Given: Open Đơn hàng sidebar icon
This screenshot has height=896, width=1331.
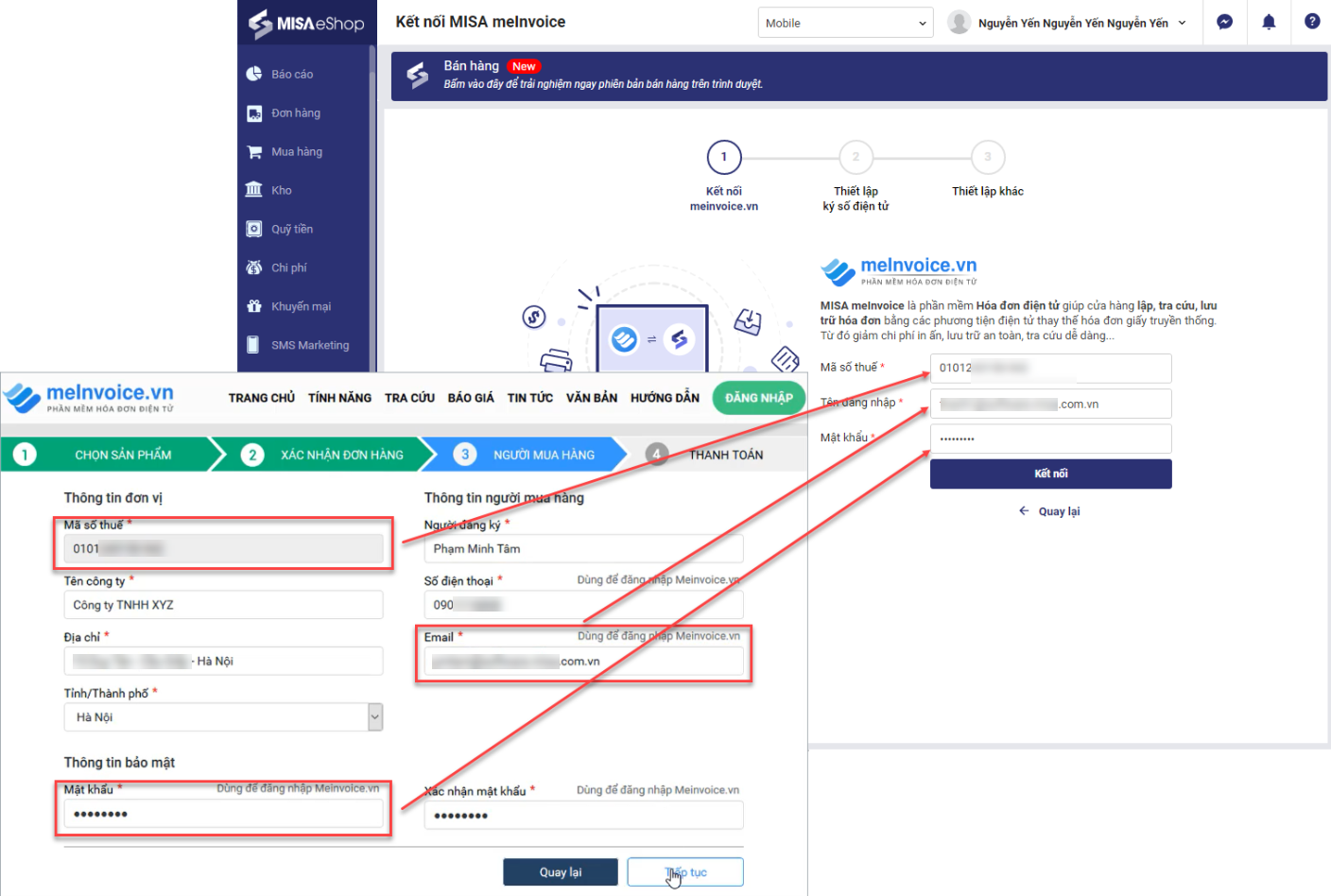Looking at the screenshot, I should [x=254, y=113].
